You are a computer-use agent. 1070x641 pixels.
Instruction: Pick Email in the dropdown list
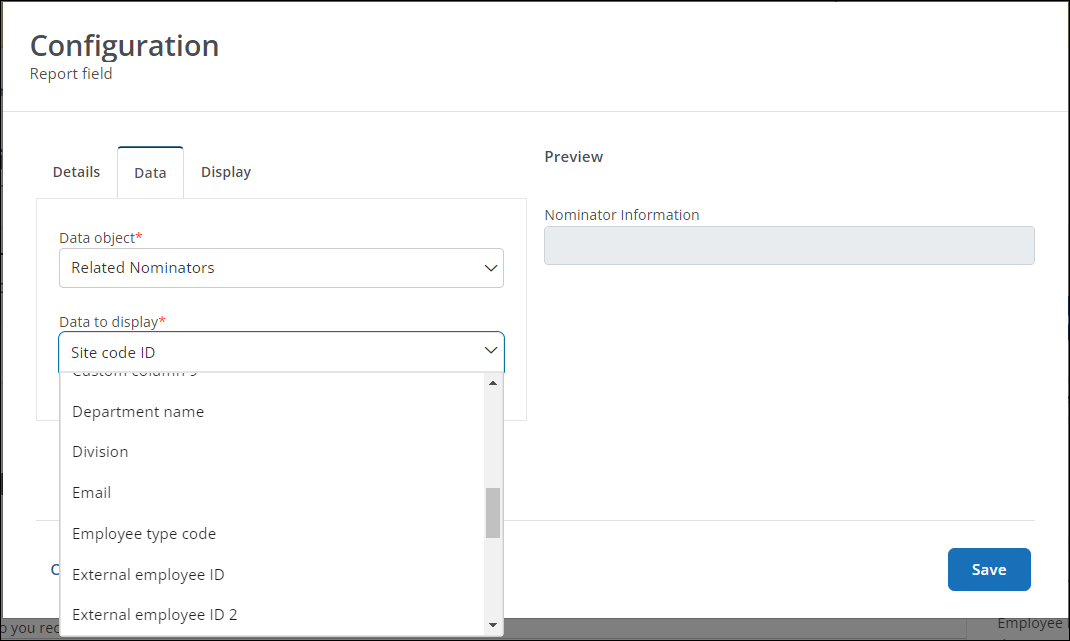[272, 493]
